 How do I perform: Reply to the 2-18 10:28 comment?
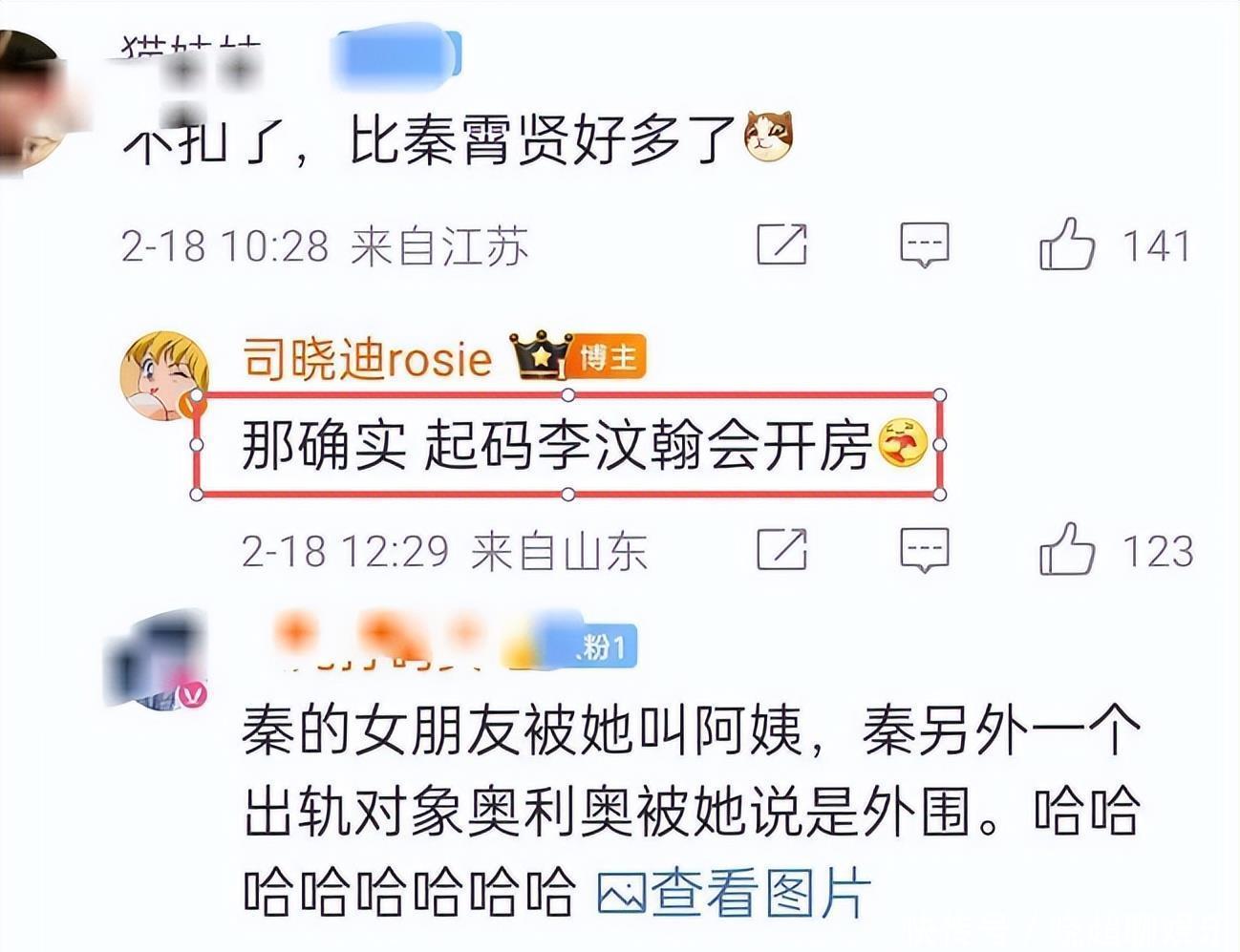click(925, 244)
